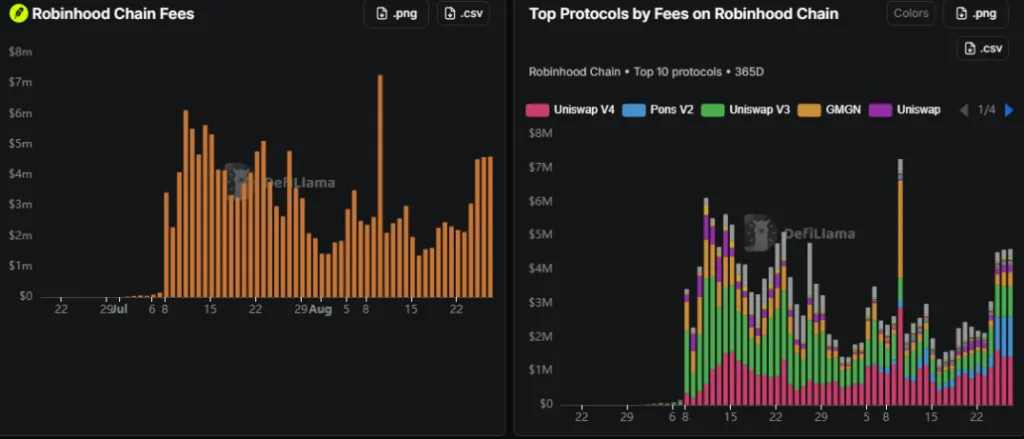This screenshot has width=1024, height=439.
Task: Toggle GMGN legend entry
Action: tap(829, 110)
